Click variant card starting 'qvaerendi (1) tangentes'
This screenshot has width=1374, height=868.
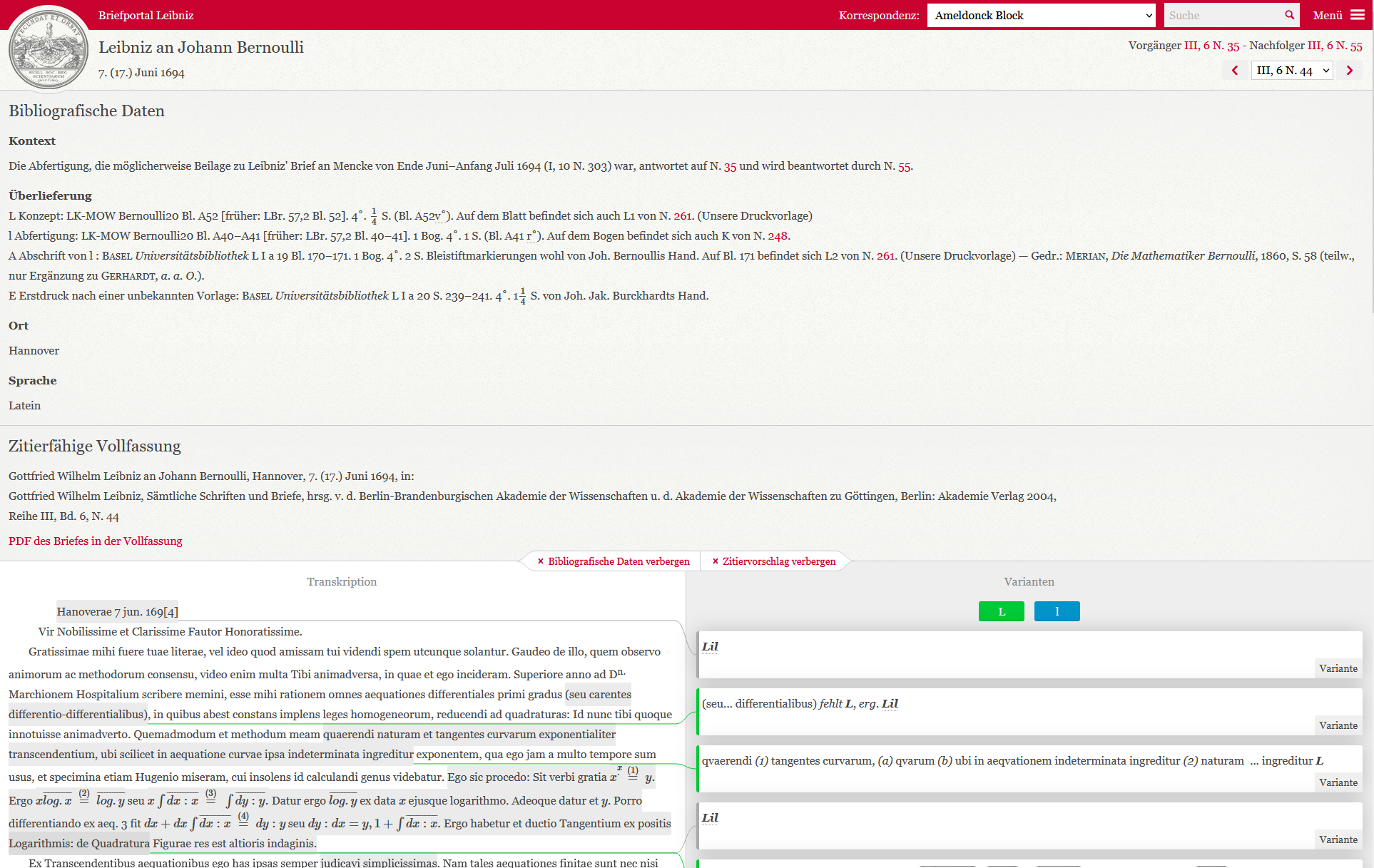coord(1030,768)
